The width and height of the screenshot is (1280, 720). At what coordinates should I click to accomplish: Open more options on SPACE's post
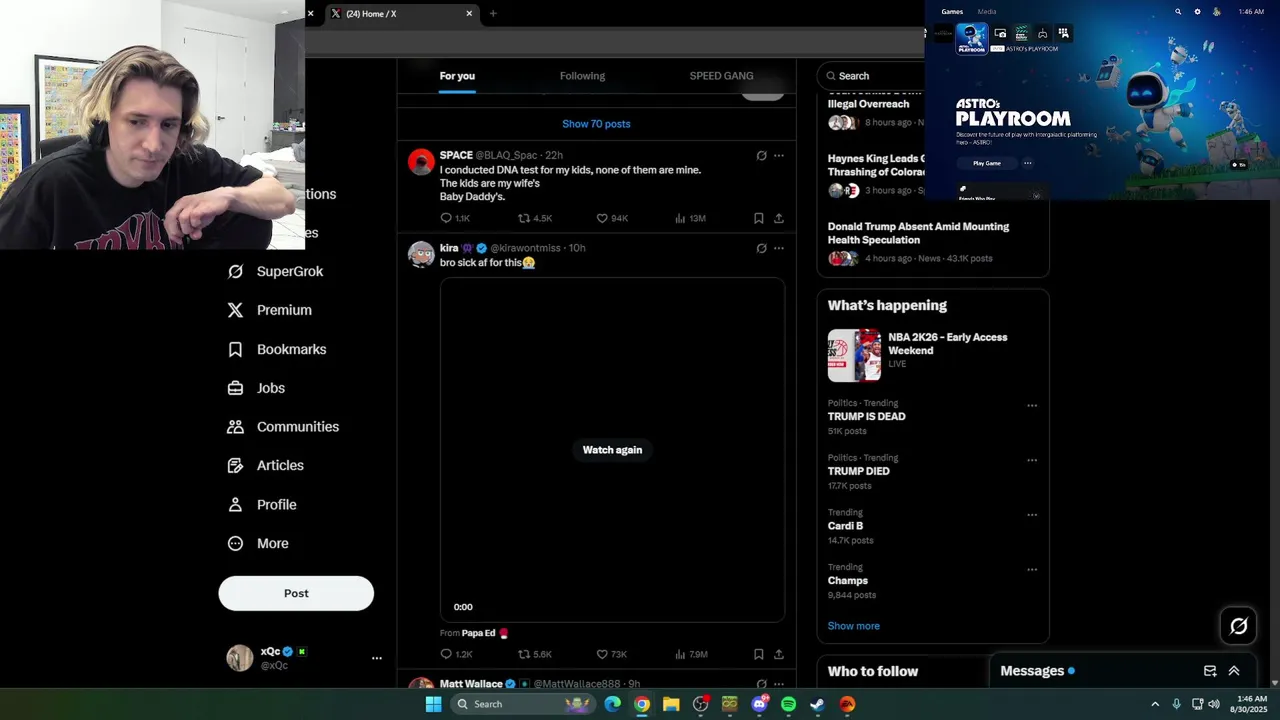pyautogui.click(x=779, y=156)
